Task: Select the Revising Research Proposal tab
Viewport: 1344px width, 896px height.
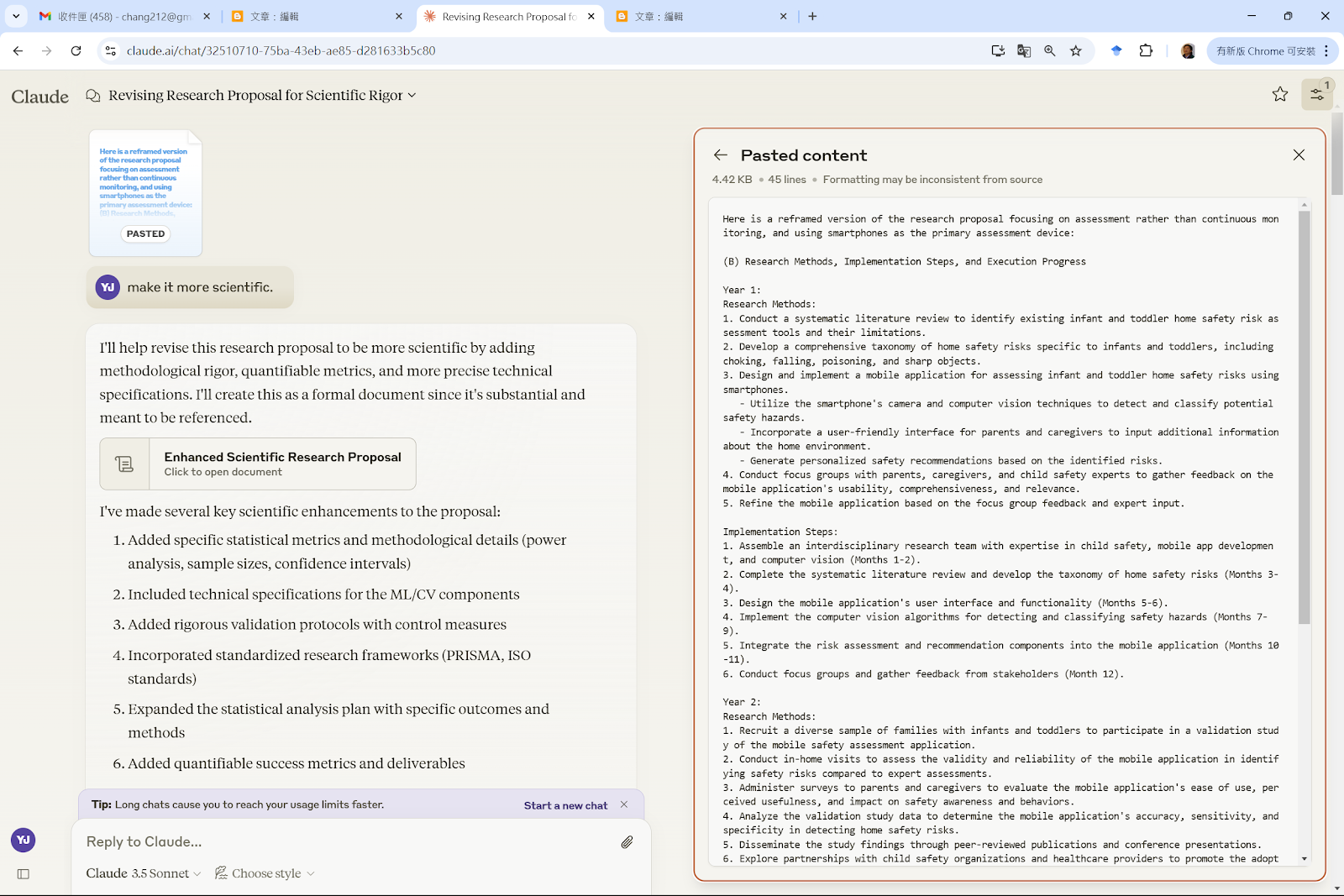Action: [x=509, y=17]
